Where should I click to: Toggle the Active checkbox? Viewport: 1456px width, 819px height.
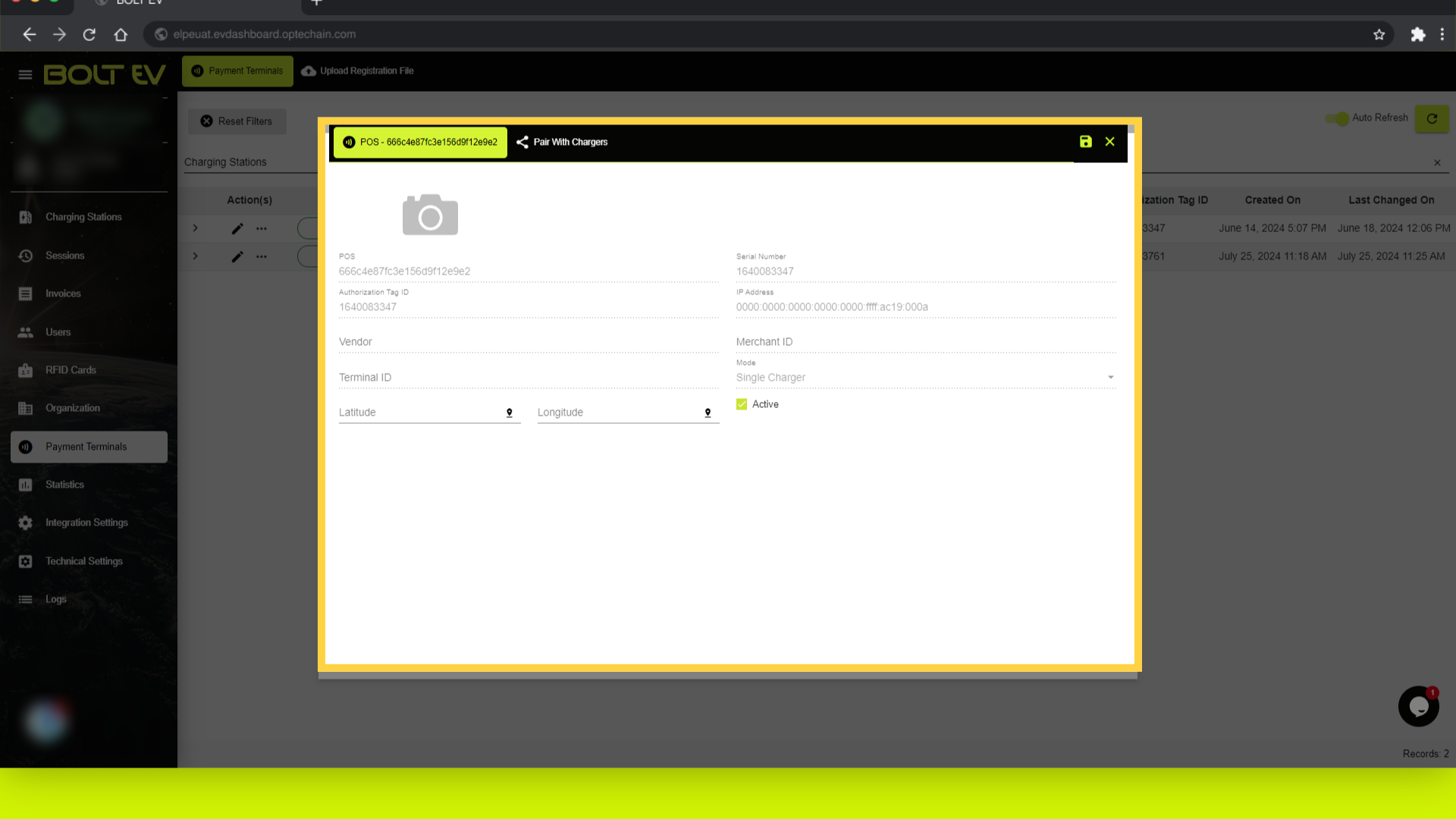coord(742,404)
